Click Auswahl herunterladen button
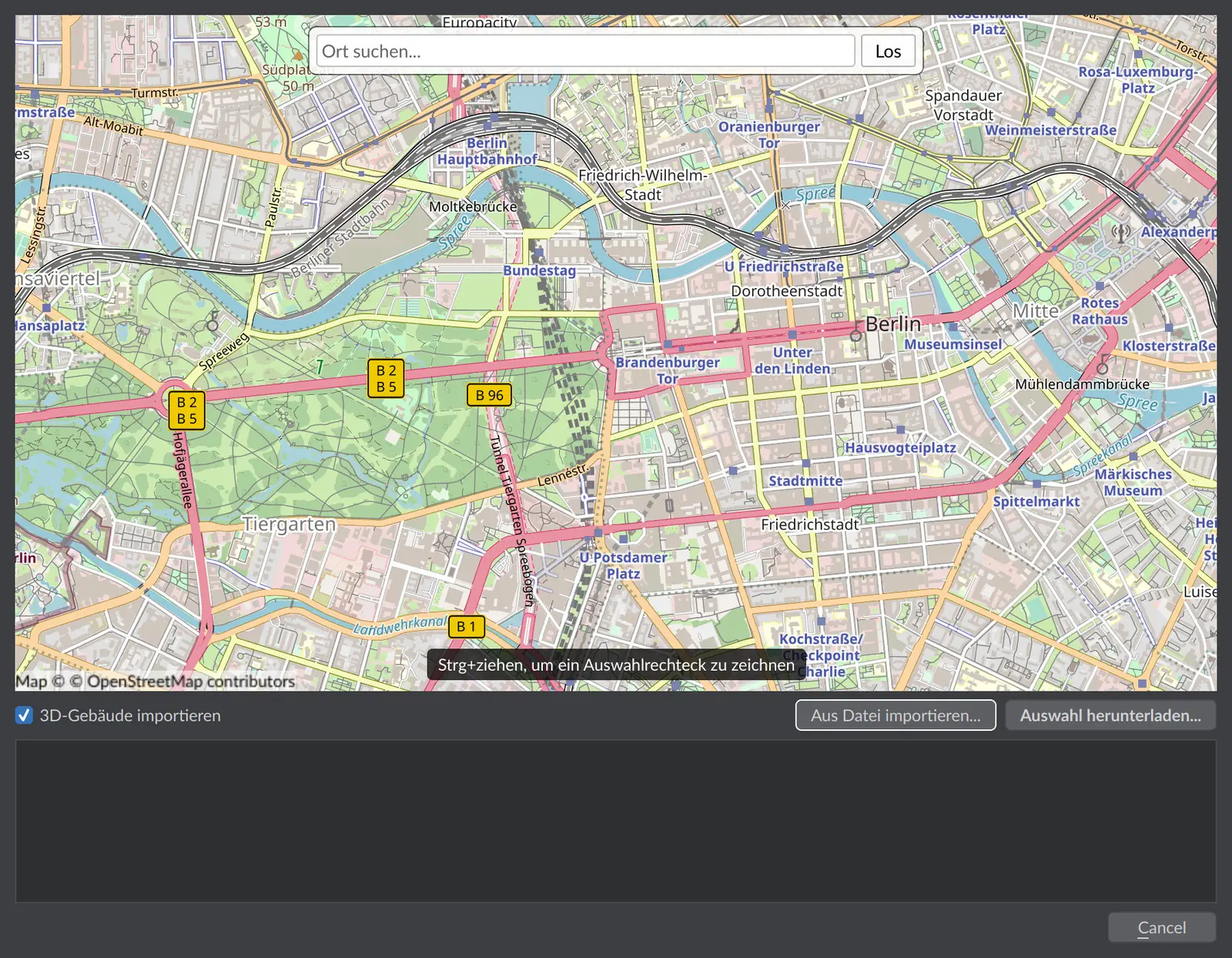Screen dimensions: 1232x958 1110,715
